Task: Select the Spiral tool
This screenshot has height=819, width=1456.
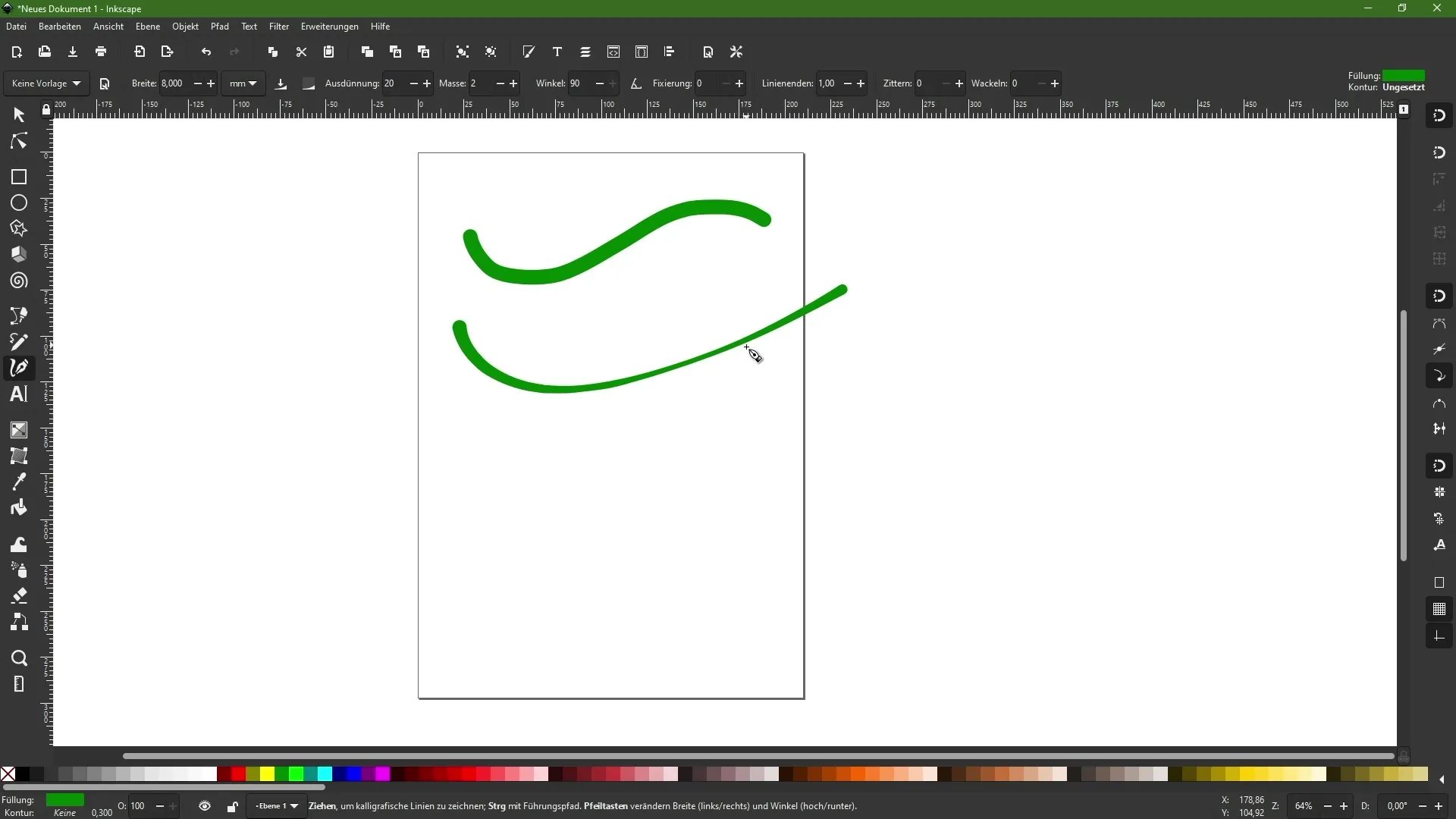Action: (x=19, y=281)
